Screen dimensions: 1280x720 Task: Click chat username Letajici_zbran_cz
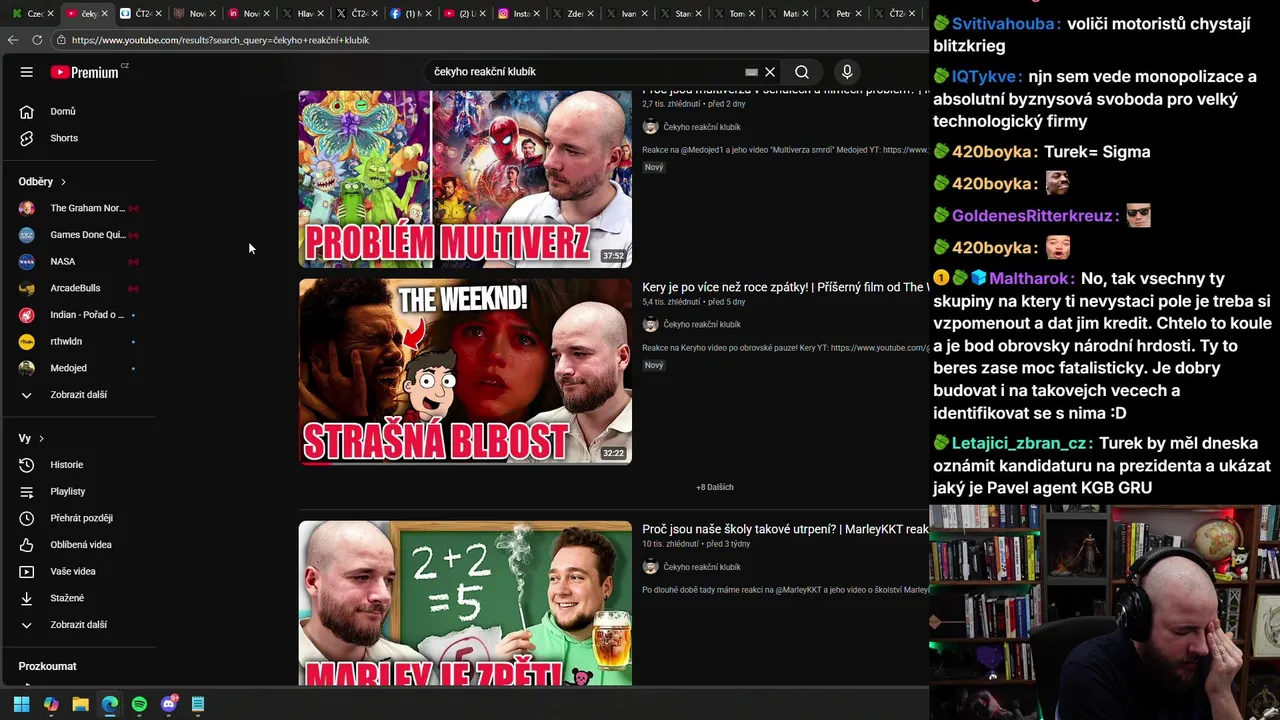coord(1020,444)
